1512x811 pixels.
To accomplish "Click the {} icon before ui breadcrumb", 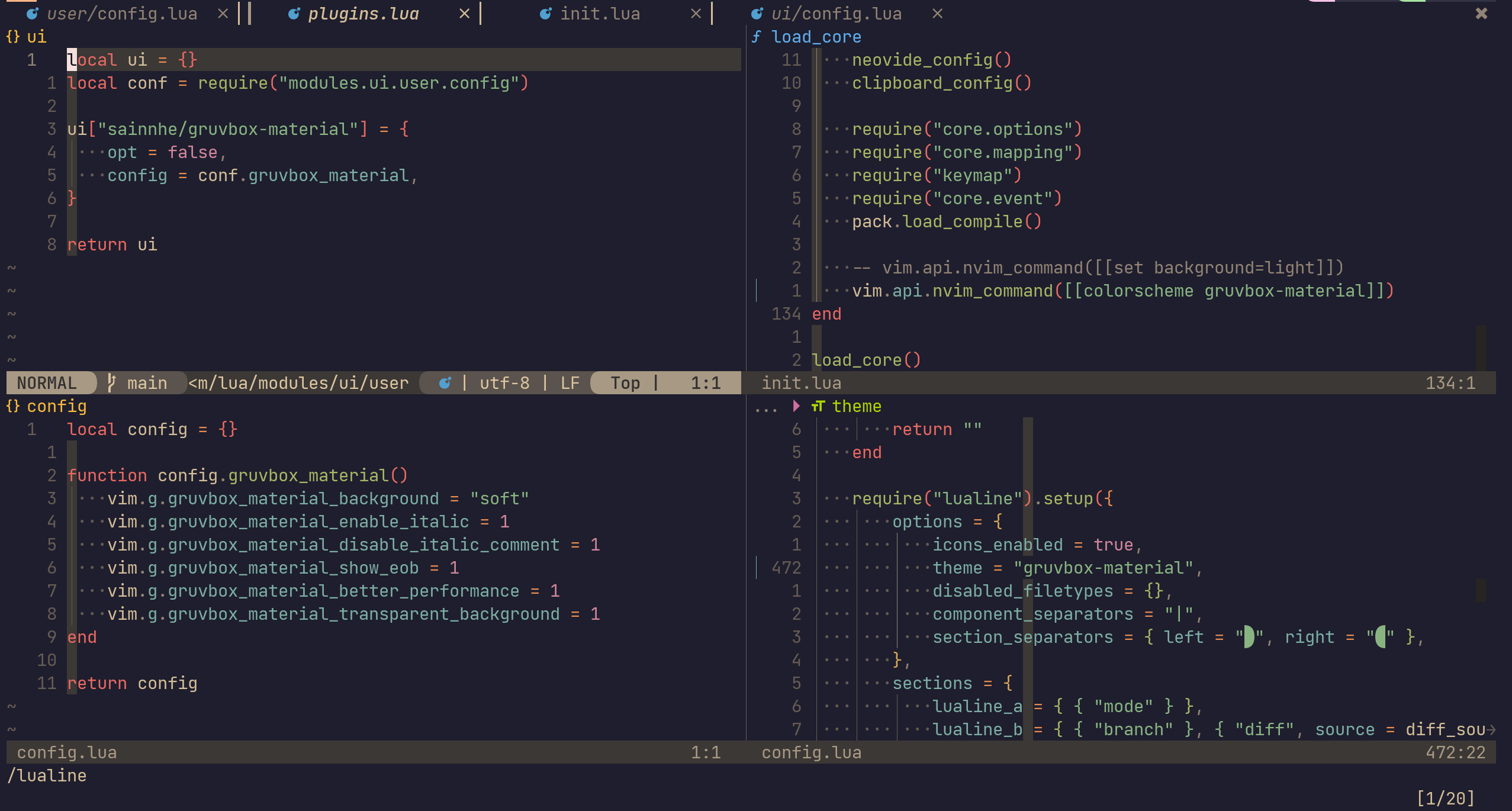I will [x=12, y=36].
